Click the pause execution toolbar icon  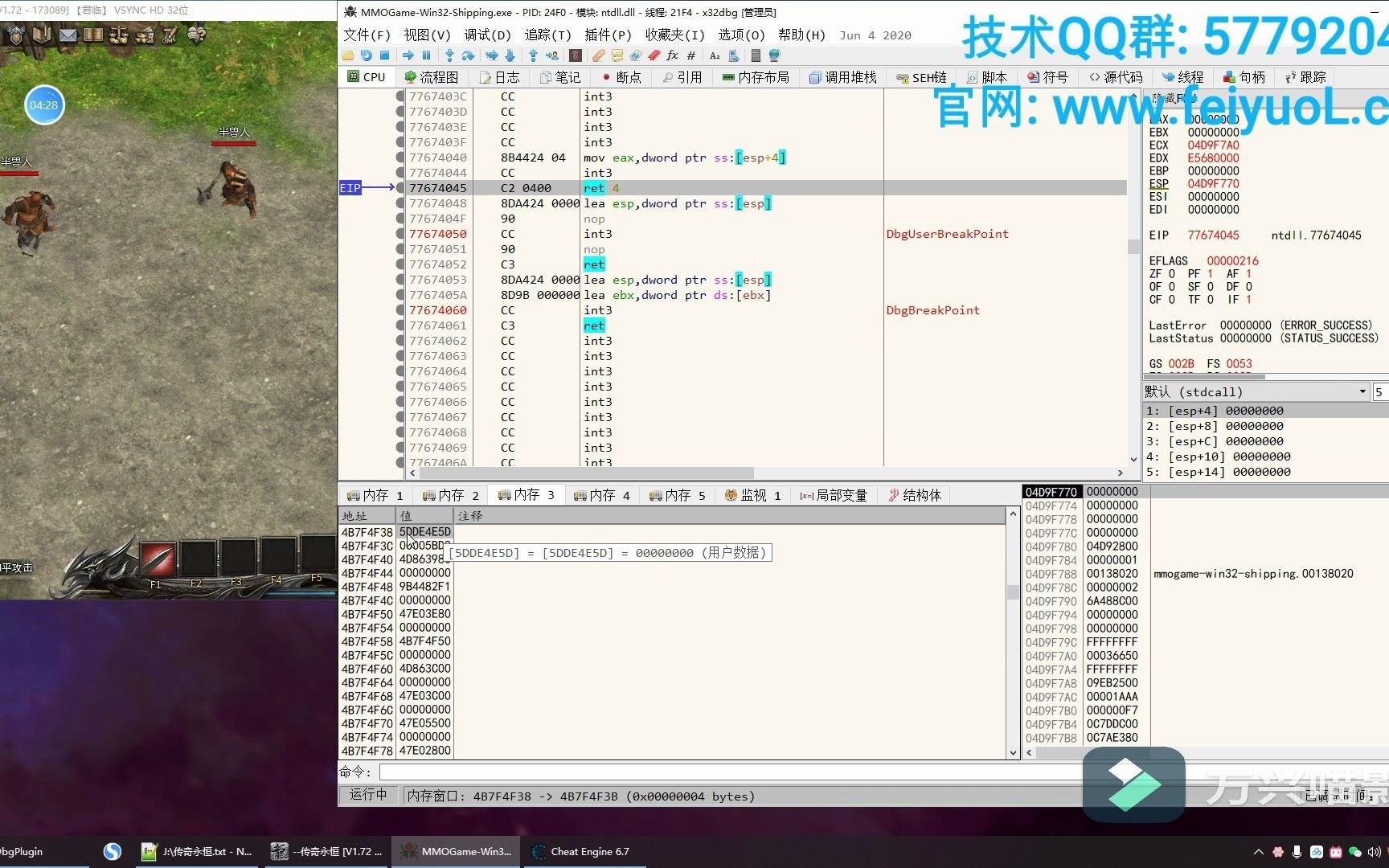point(427,55)
